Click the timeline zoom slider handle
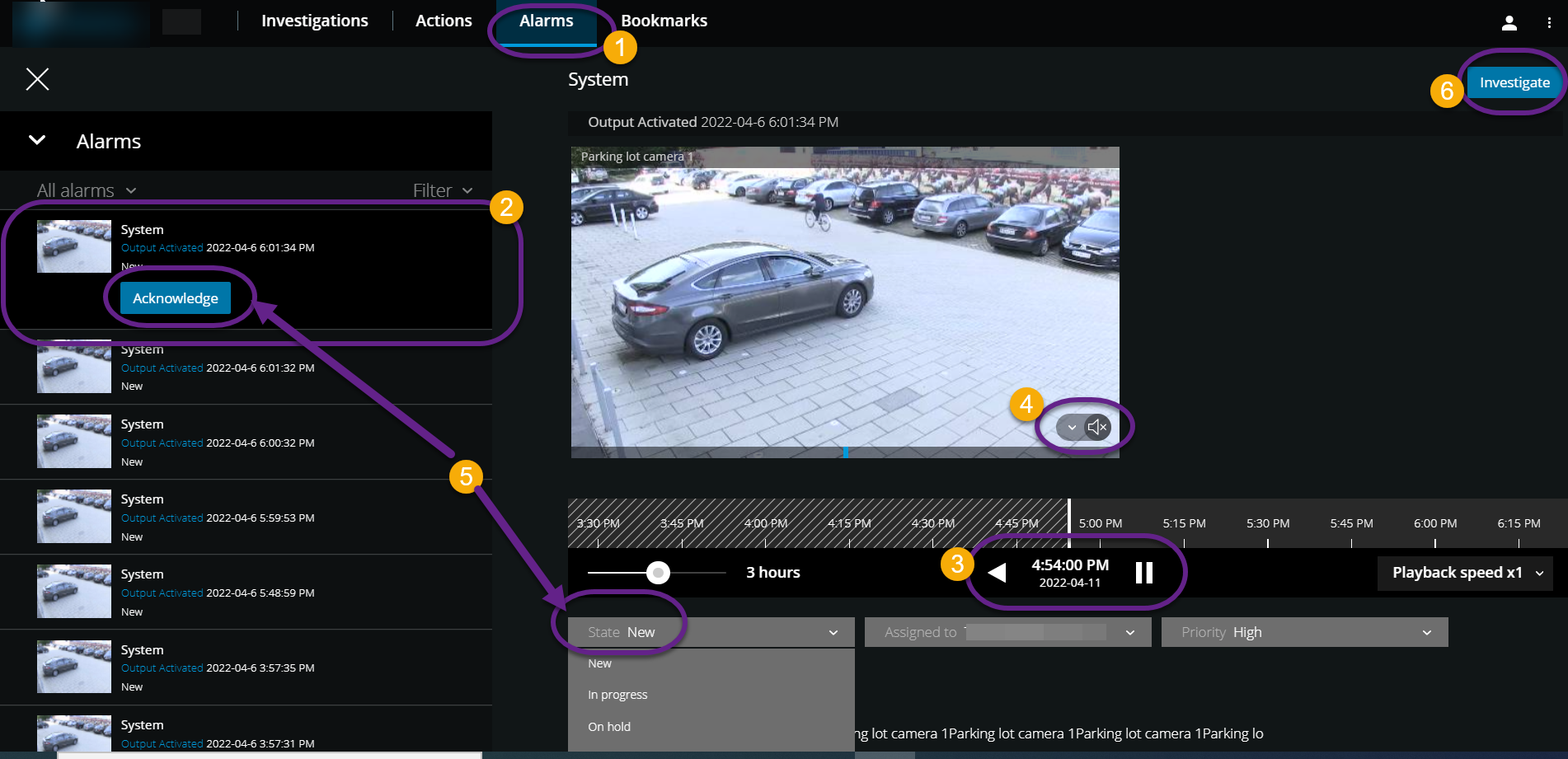 pyautogui.click(x=658, y=572)
